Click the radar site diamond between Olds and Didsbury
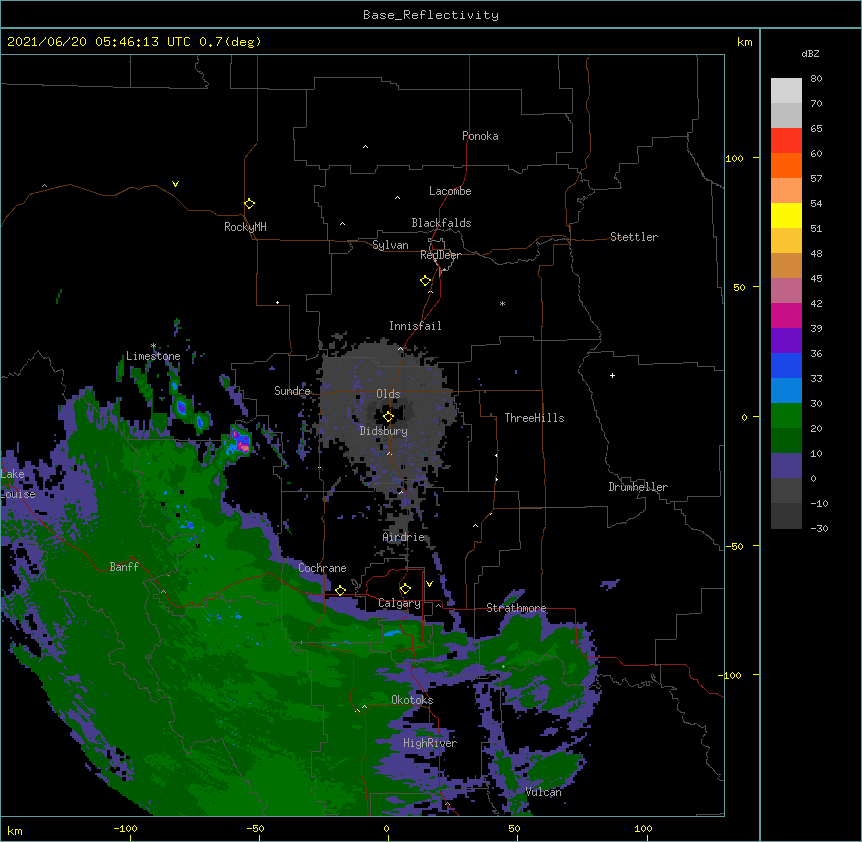Viewport: 862px width, 842px height. click(x=388, y=417)
